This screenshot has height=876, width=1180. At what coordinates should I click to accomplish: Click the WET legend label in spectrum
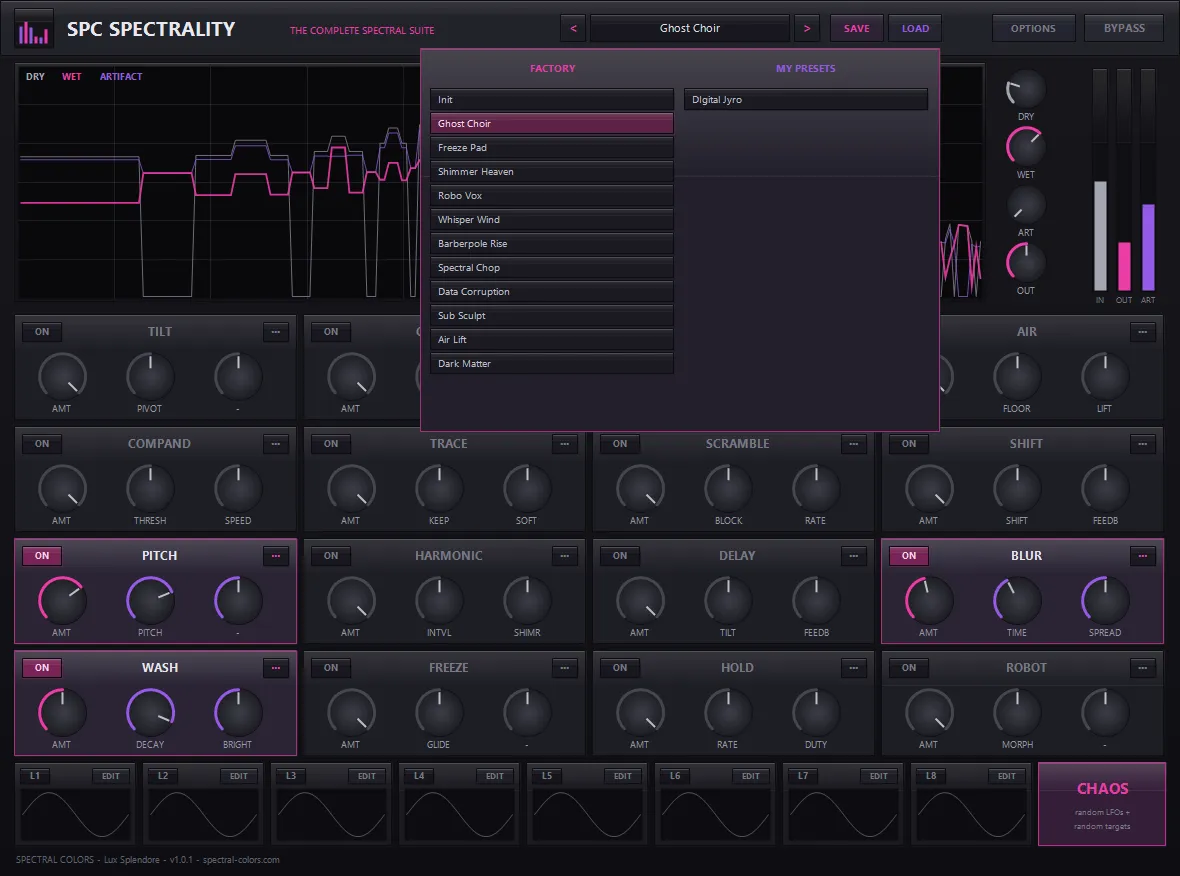(71, 77)
